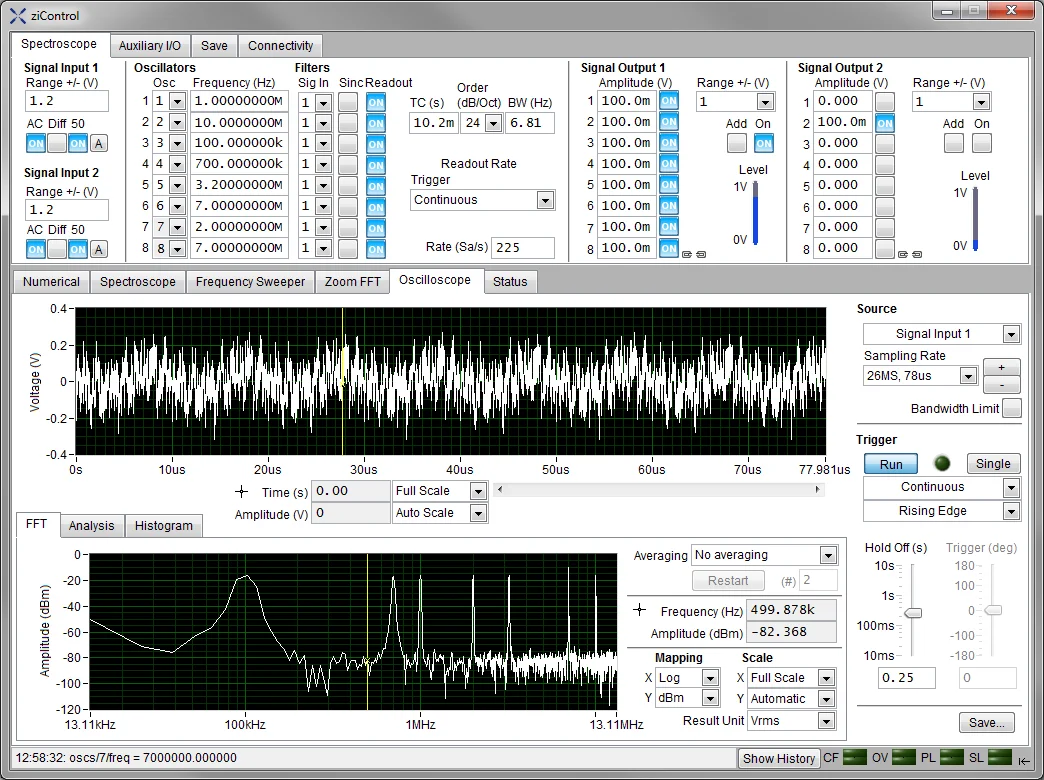Click the Restart averaging button
Image resolution: width=1044 pixels, height=780 pixels.
[x=728, y=581]
